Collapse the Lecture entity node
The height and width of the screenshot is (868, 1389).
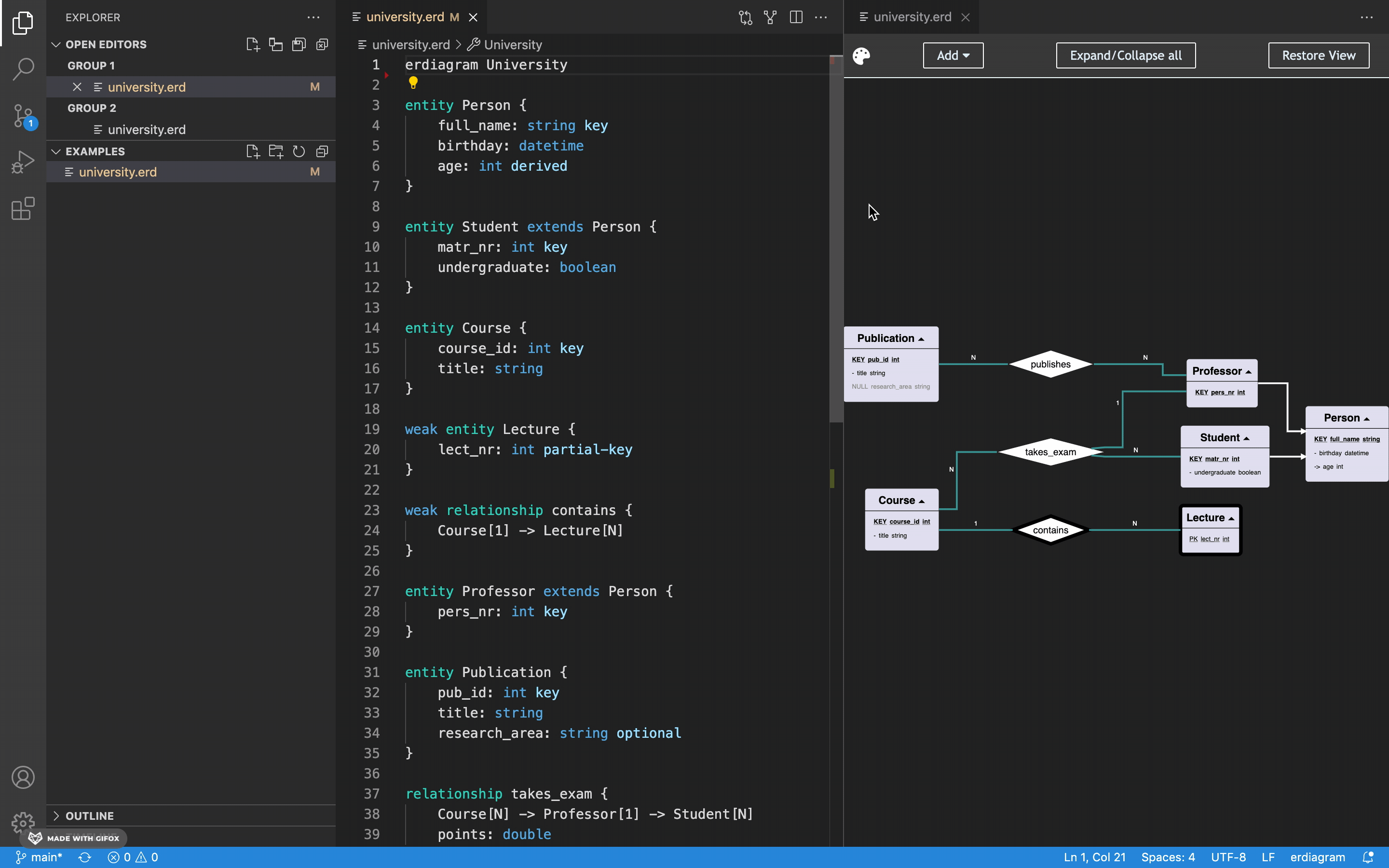click(1231, 518)
